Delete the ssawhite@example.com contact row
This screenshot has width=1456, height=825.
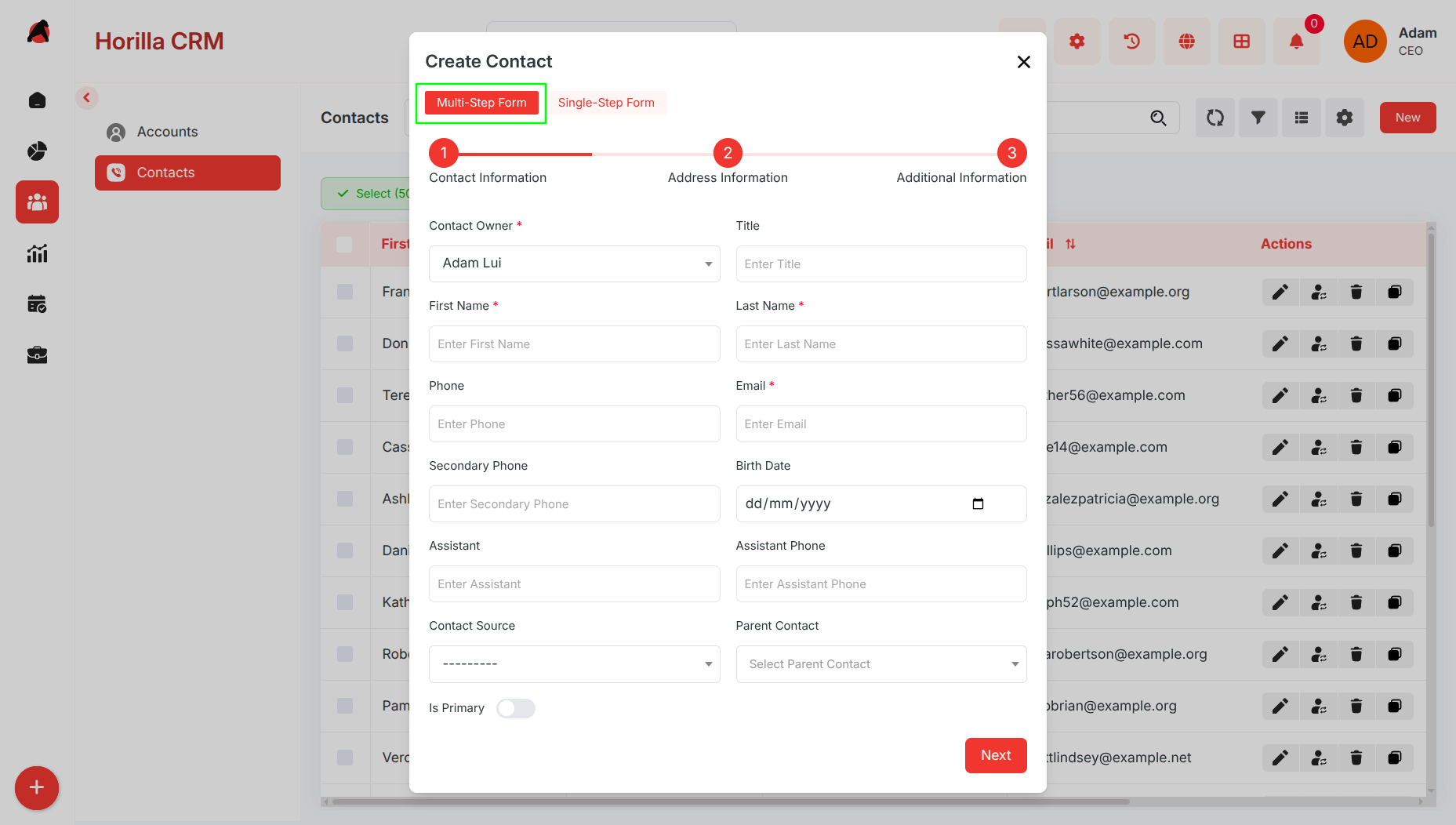(x=1356, y=343)
